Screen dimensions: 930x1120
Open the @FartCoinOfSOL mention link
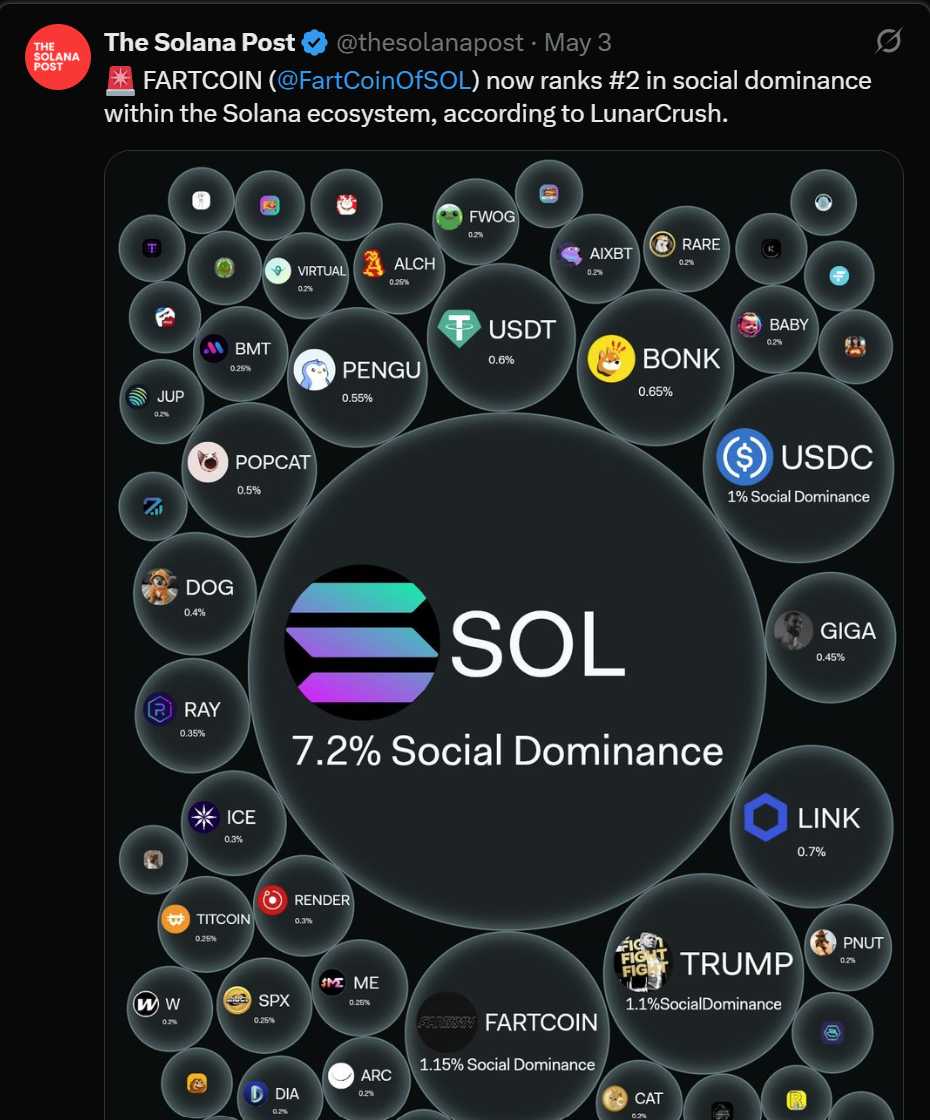(x=374, y=81)
